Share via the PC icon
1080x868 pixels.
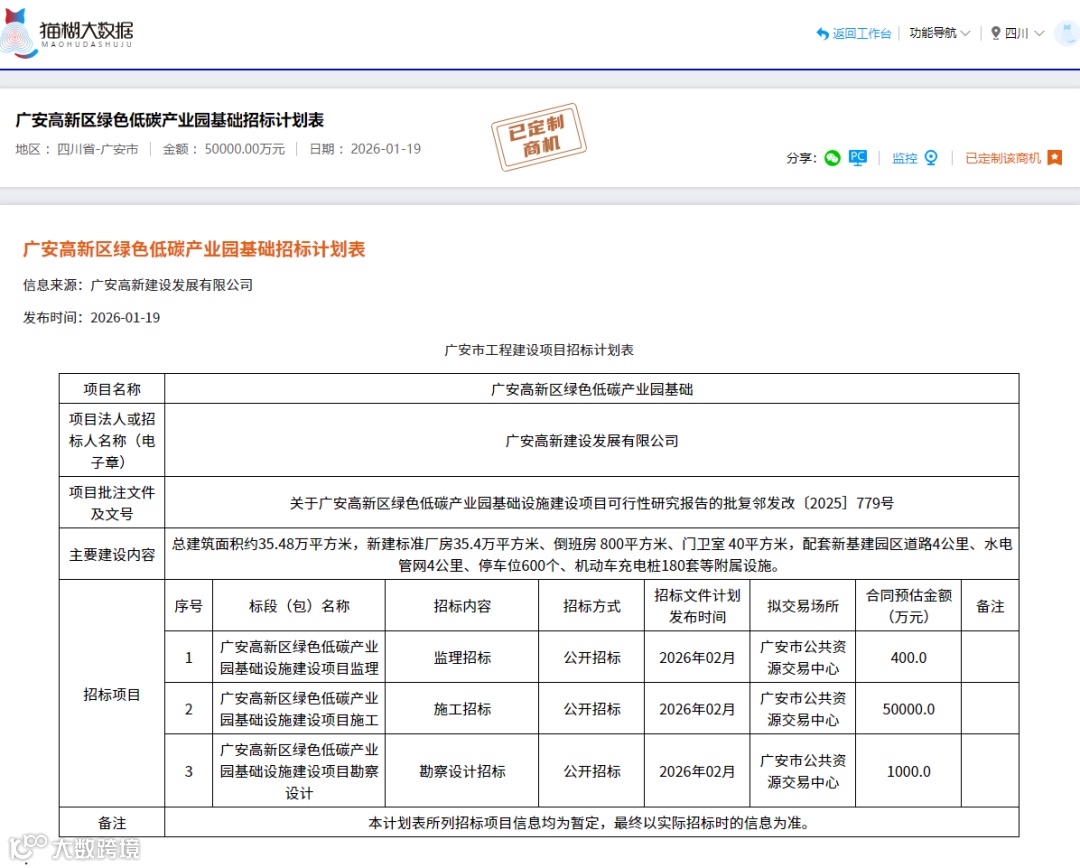pos(858,158)
